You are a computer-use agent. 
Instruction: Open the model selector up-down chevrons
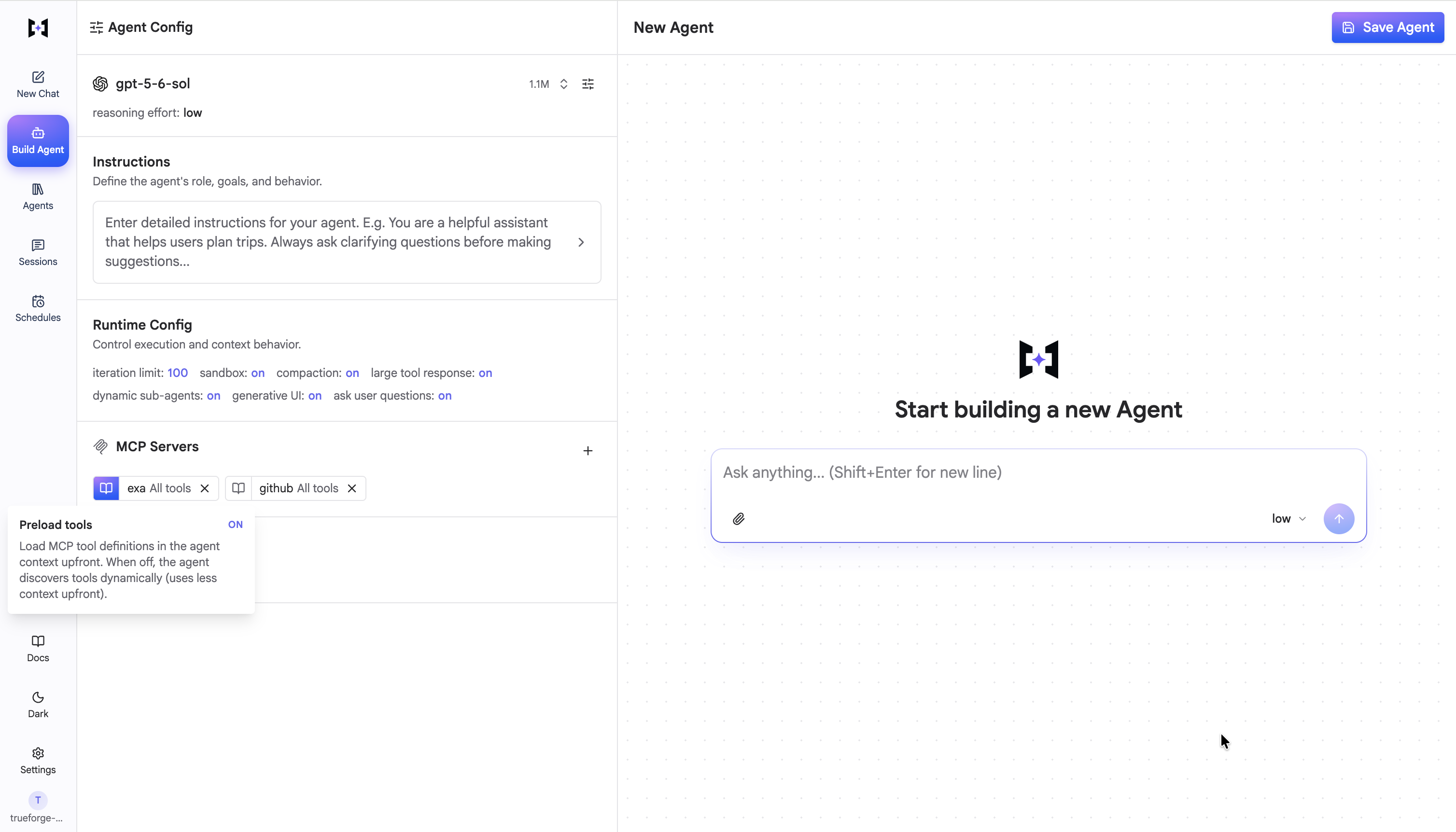pyautogui.click(x=563, y=84)
